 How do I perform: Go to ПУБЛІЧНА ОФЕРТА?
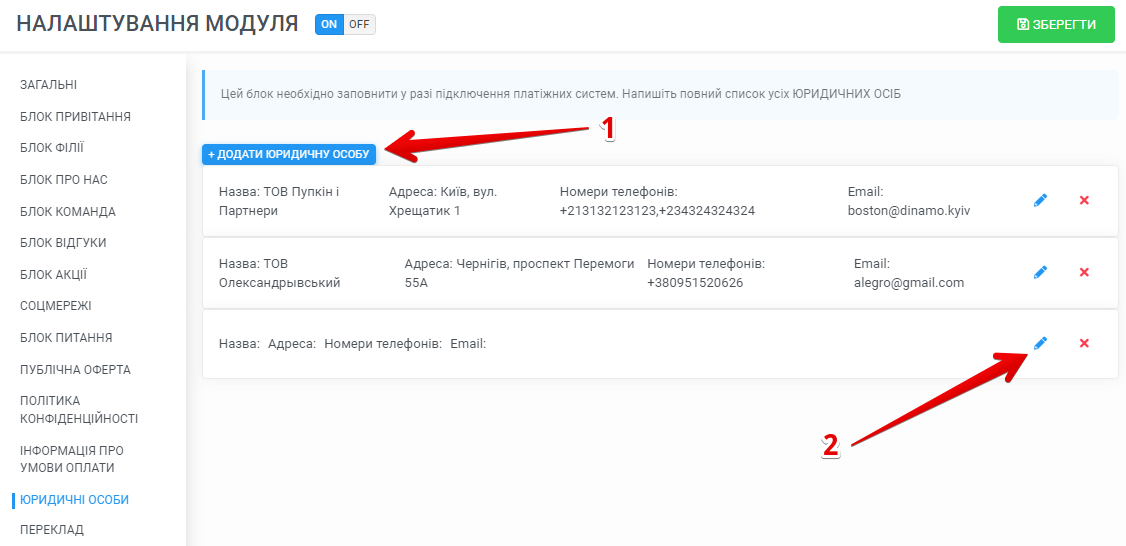click(x=75, y=370)
